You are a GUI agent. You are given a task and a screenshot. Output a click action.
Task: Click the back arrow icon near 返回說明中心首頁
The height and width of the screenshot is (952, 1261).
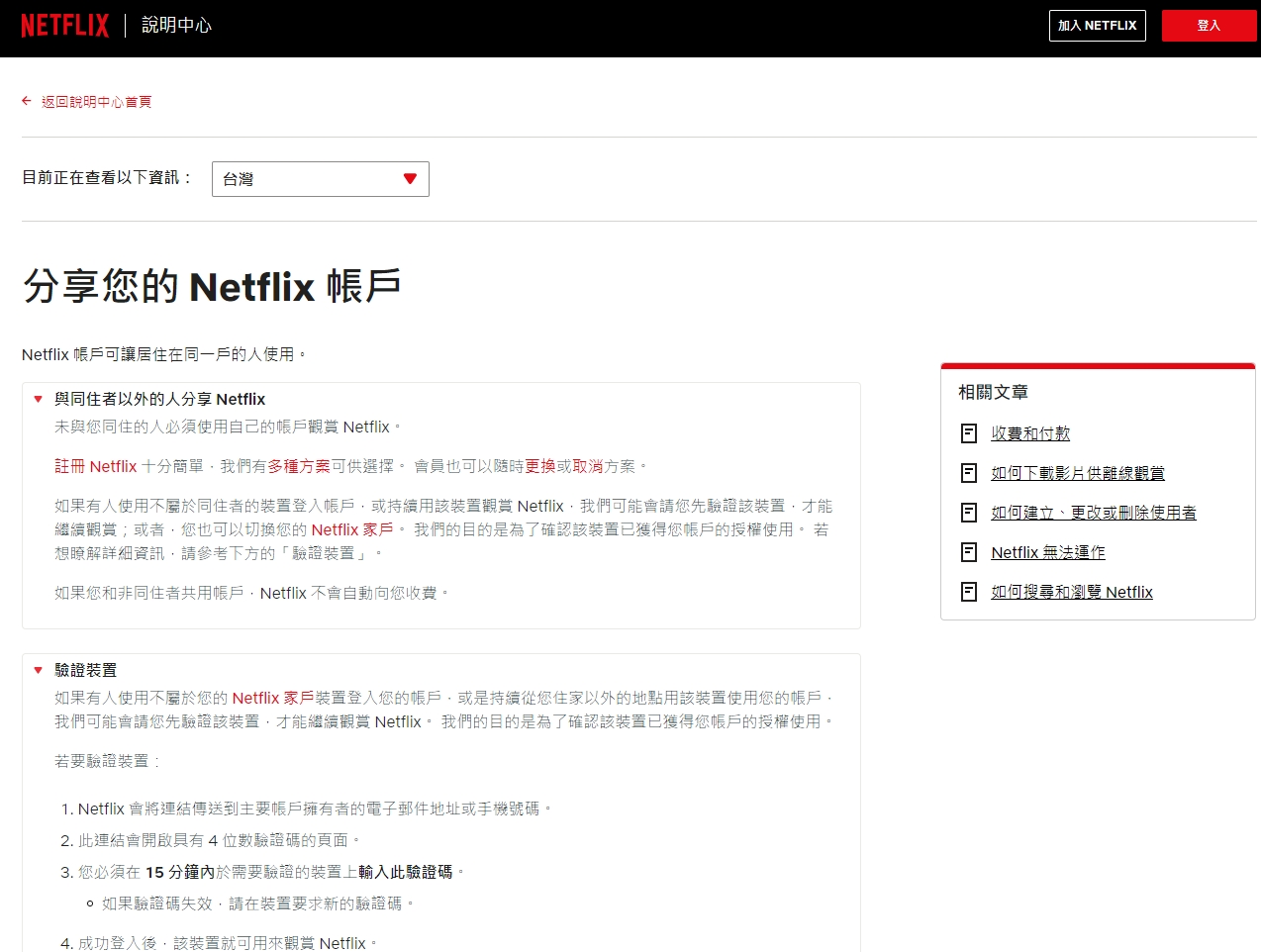[27, 101]
